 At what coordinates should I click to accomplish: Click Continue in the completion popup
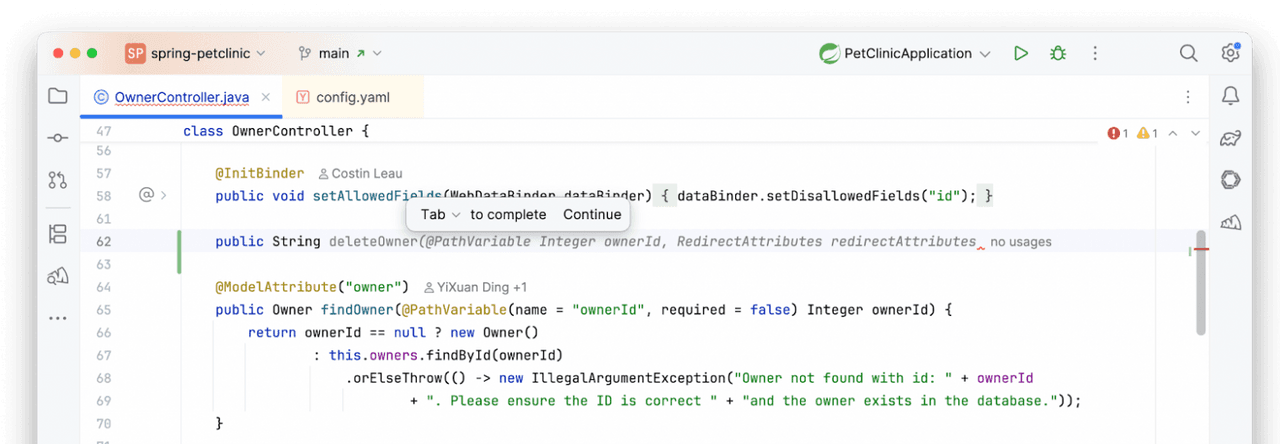592,215
